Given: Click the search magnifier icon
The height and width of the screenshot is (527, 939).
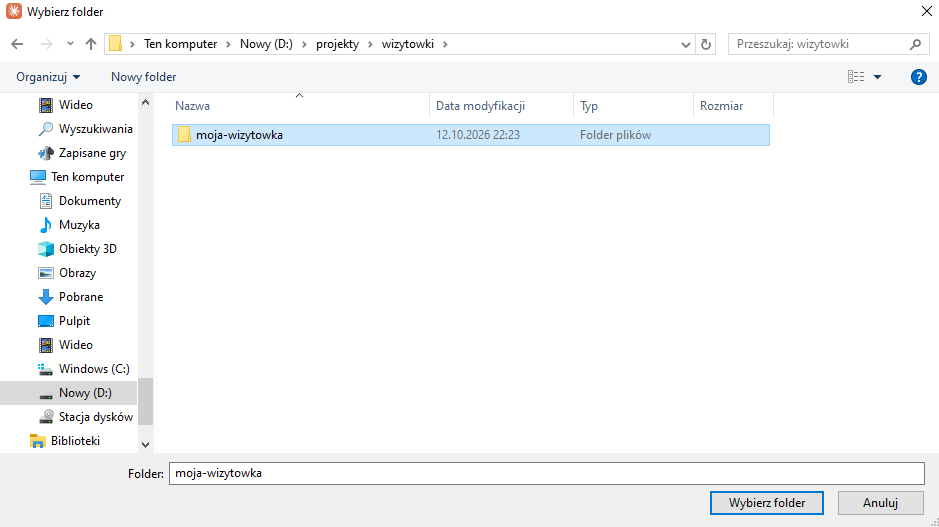Looking at the screenshot, I should pos(915,44).
